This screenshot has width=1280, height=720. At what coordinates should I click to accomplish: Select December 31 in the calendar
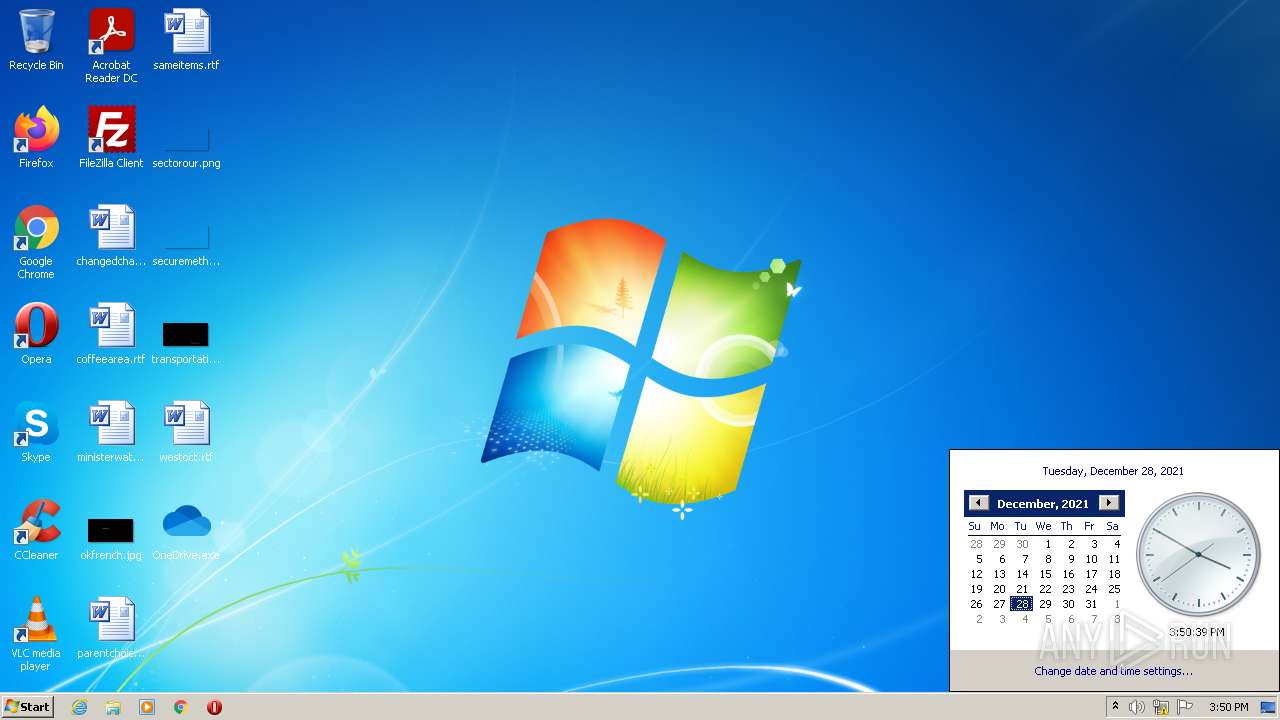coord(1091,604)
